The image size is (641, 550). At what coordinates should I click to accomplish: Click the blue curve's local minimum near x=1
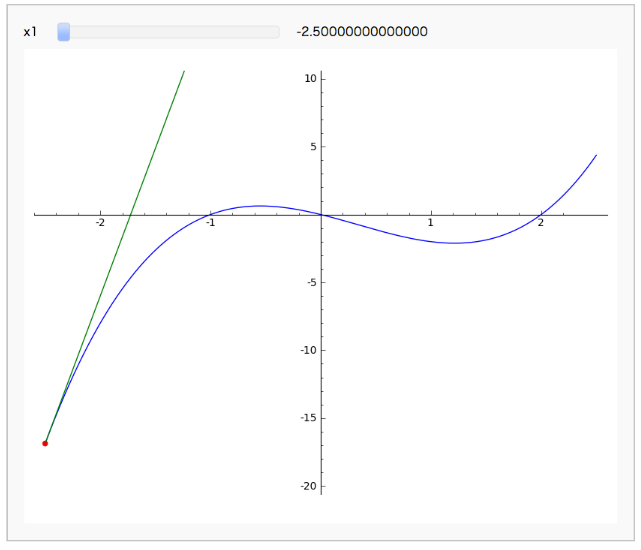pos(455,243)
